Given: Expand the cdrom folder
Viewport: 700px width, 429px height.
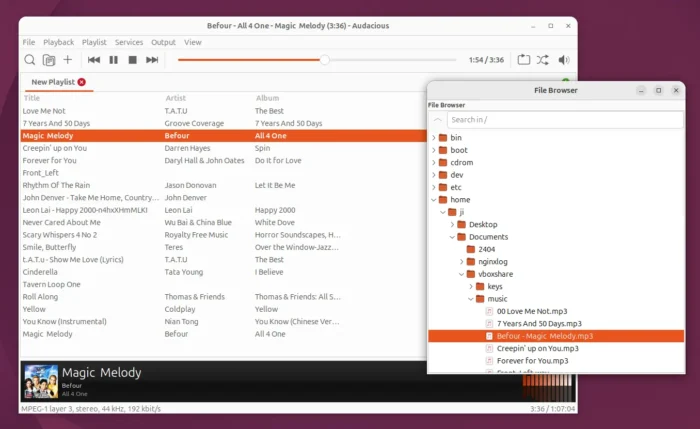Looking at the screenshot, I should 433,163.
